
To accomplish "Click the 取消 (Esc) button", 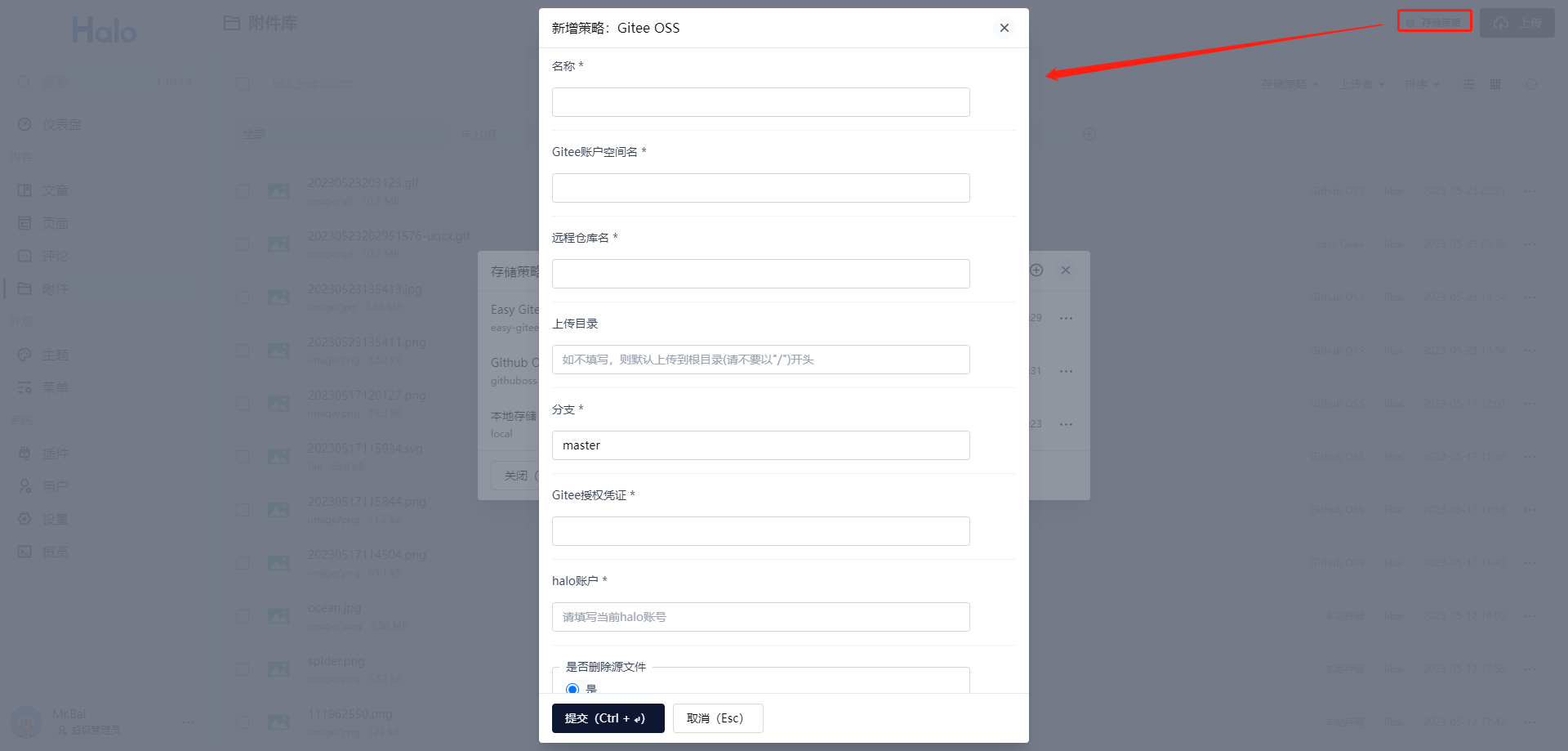I will point(718,718).
